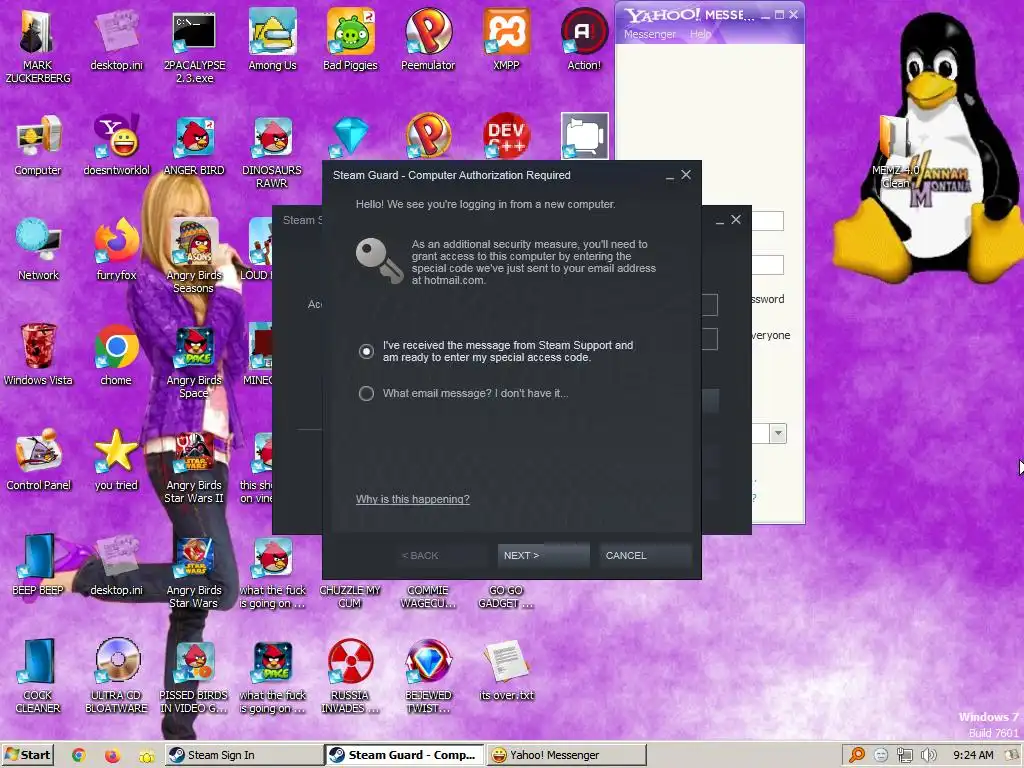
Task: Open the 'you tried' star icon
Action: (116, 460)
